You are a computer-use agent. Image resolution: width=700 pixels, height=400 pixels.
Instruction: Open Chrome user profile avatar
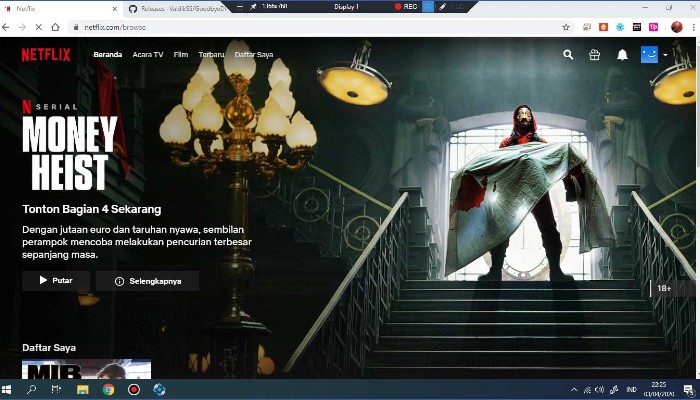[677, 27]
